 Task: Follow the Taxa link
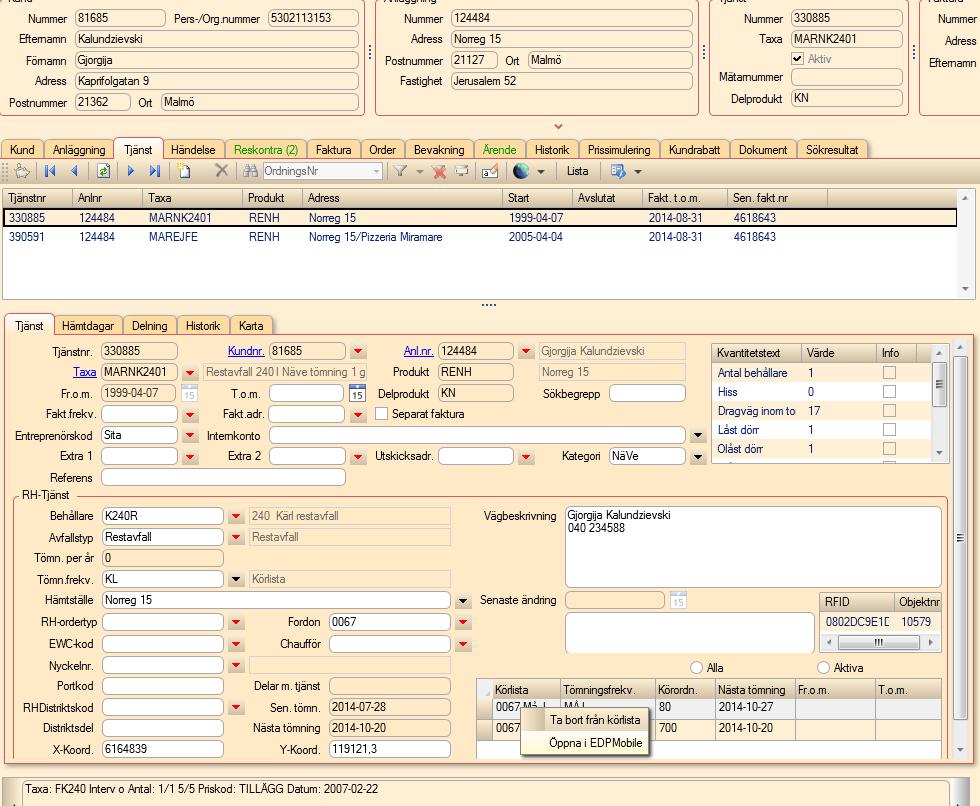point(84,372)
